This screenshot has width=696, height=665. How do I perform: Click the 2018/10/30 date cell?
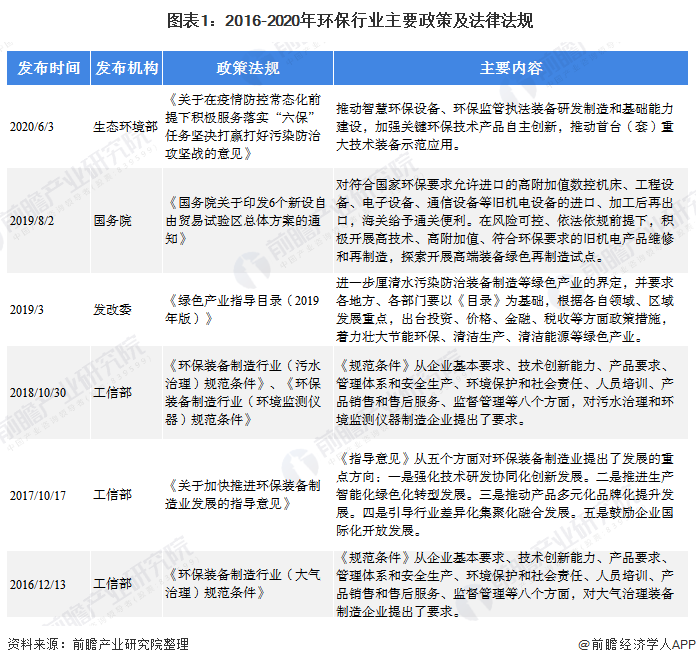click(x=39, y=390)
